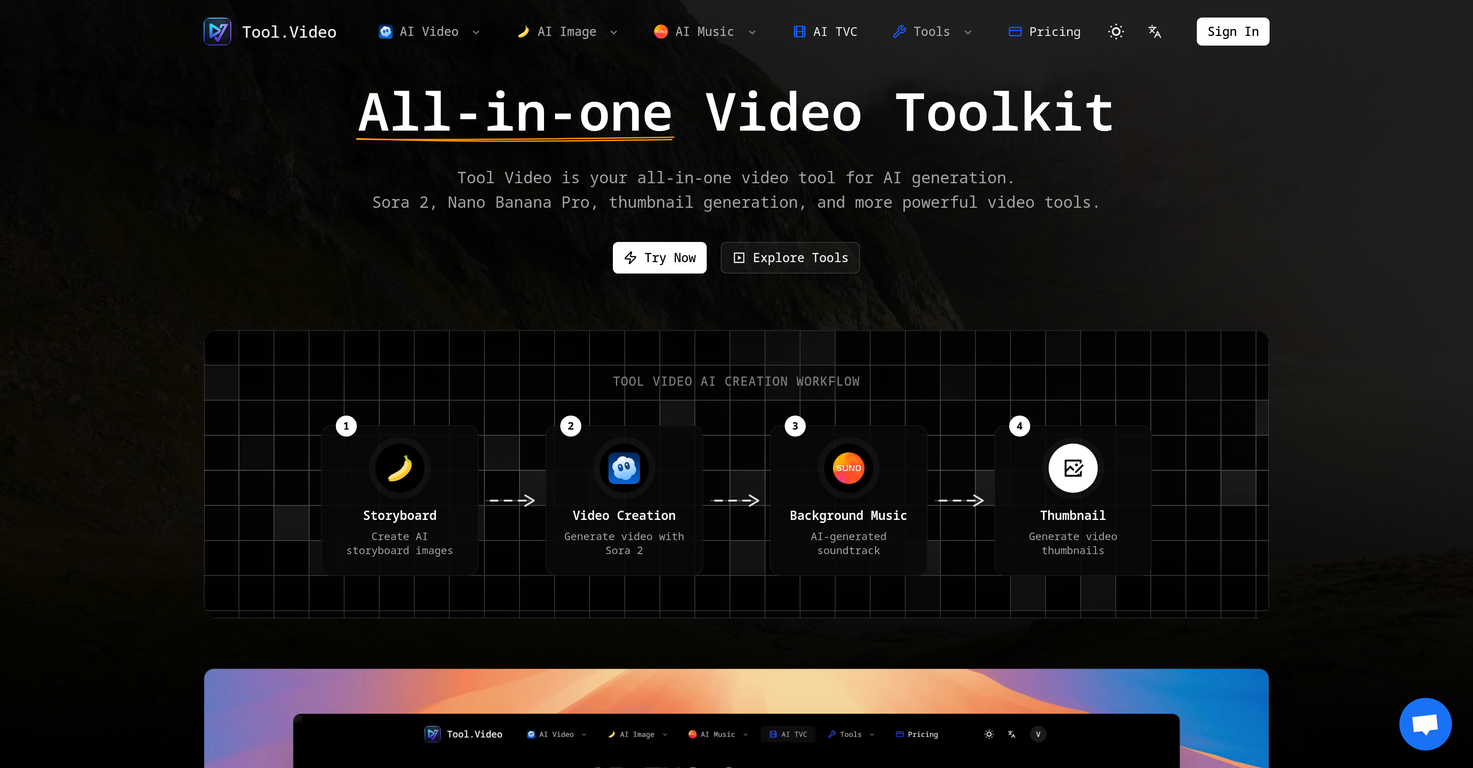Open the V user avatar in preview
1473x768 pixels.
click(1037, 734)
